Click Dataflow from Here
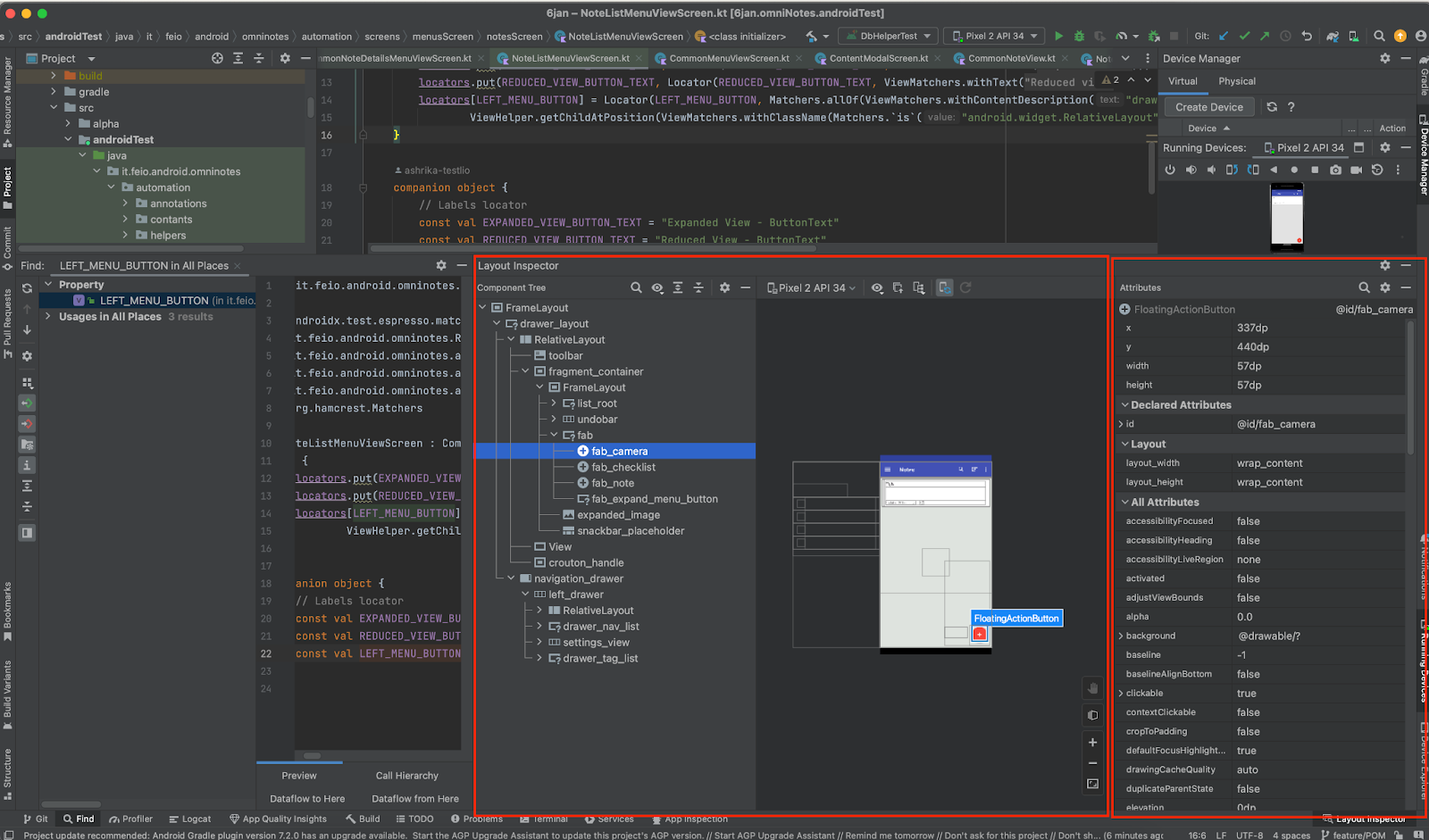 [x=415, y=799]
